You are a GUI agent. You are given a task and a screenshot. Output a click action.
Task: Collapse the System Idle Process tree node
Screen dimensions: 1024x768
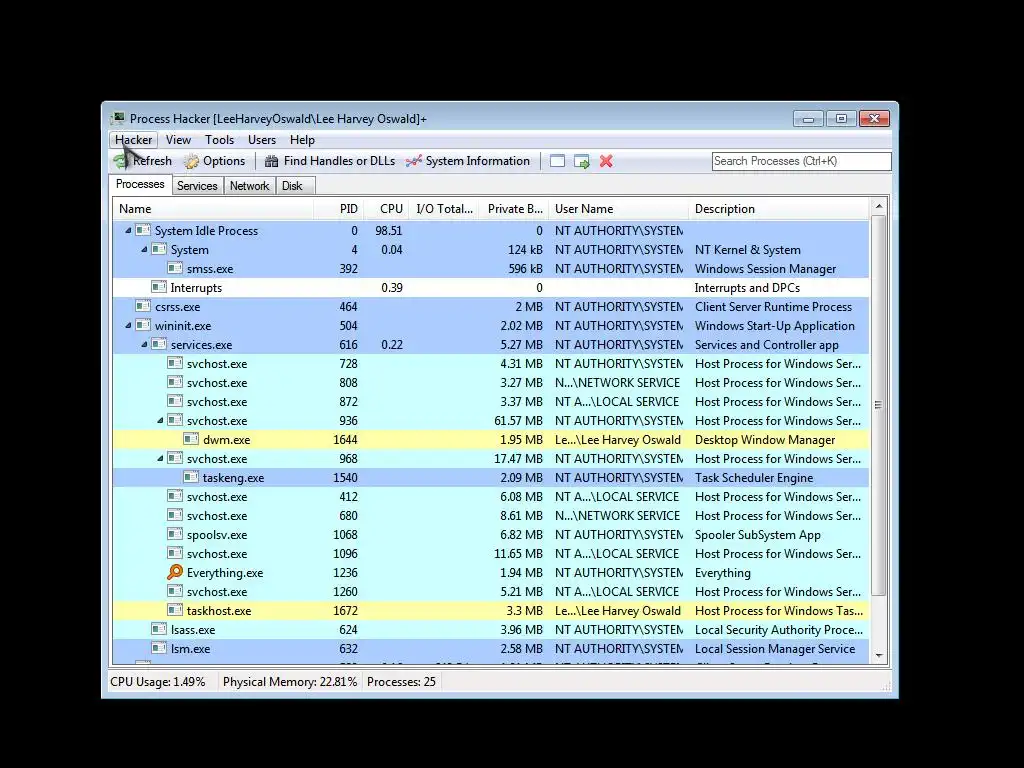click(x=128, y=231)
